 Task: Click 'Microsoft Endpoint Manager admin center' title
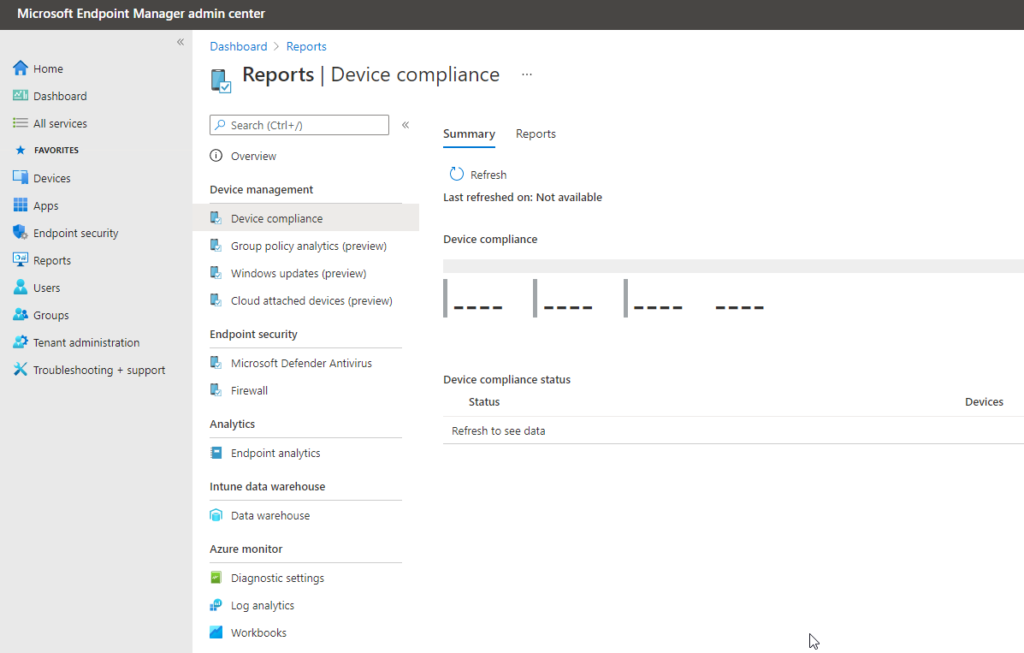click(141, 14)
